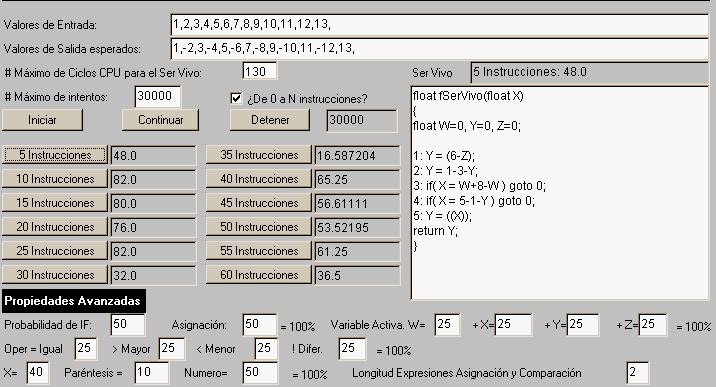
Task: Edit the Variable Activa W= field
Action: pos(447,325)
